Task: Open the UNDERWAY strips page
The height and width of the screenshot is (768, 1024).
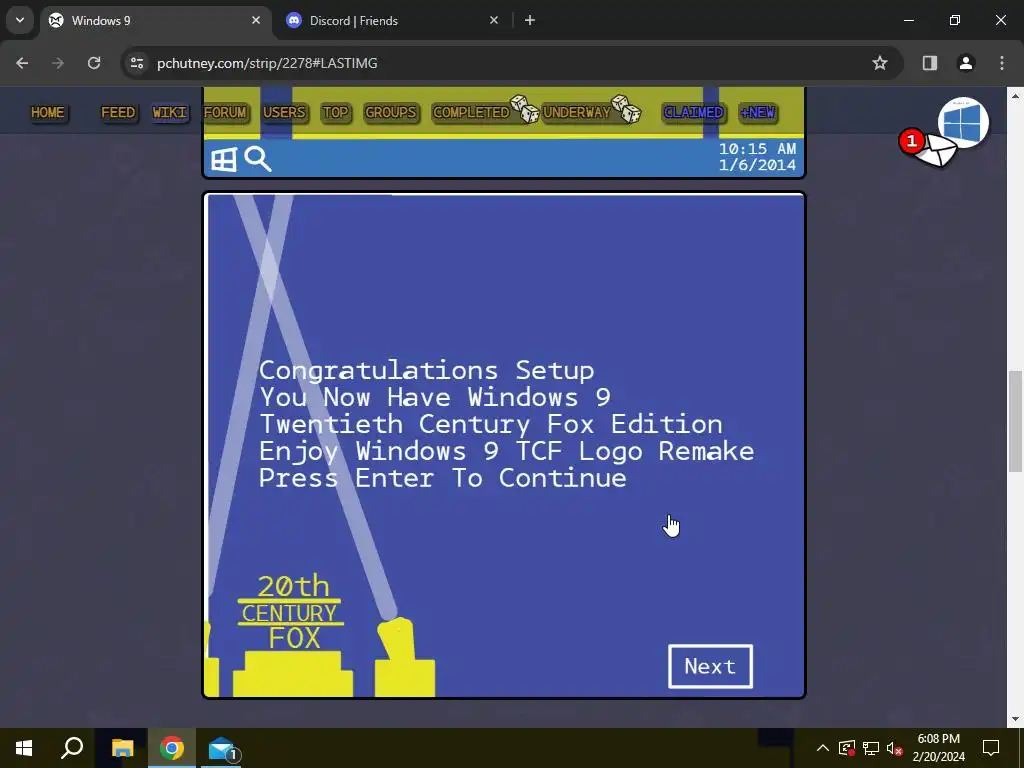Action: [x=577, y=112]
